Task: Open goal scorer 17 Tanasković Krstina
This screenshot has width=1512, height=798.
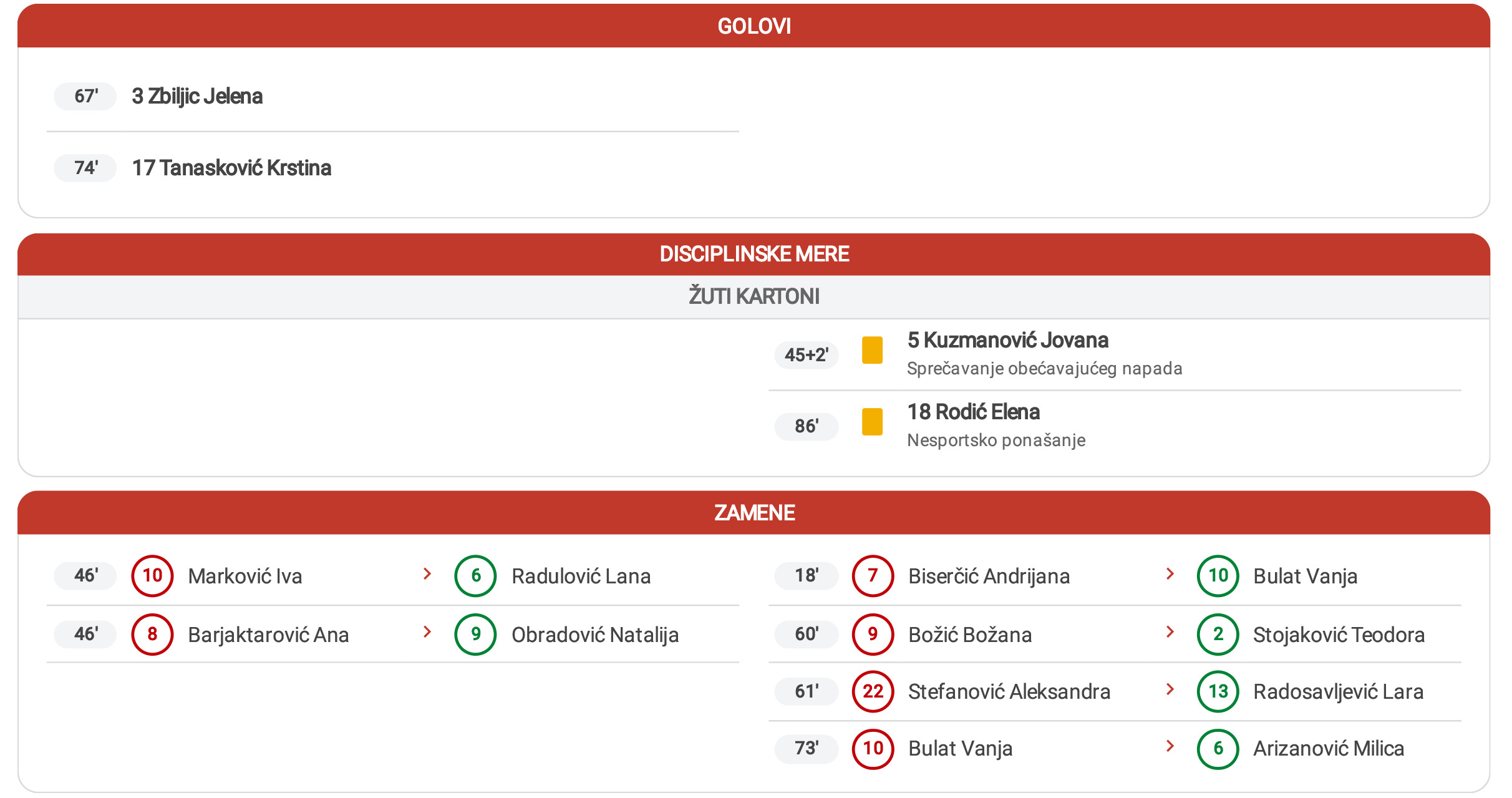Action: pyautogui.click(x=231, y=168)
